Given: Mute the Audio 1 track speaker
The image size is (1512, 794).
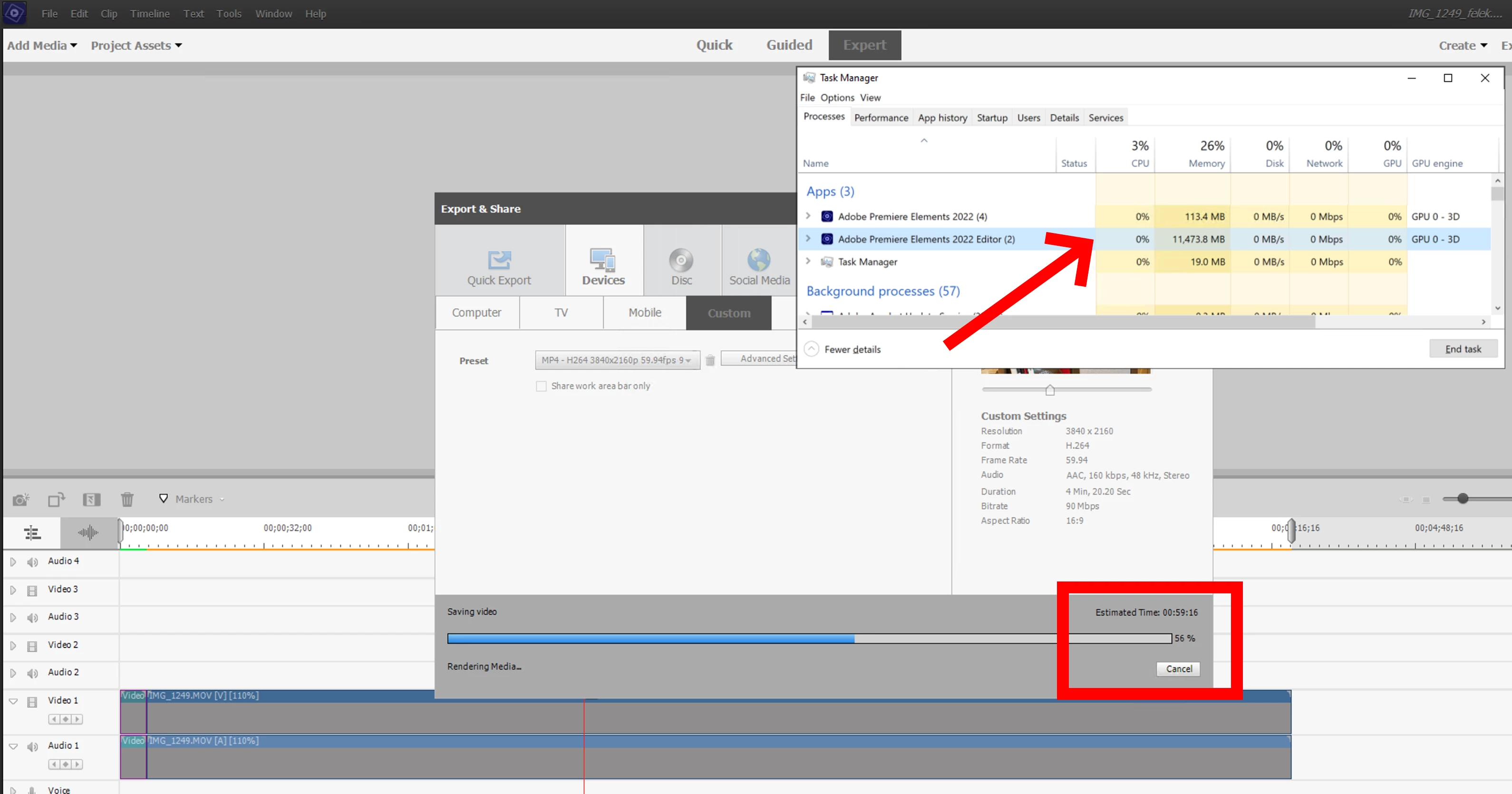Looking at the screenshot, I should pos(32,746).
